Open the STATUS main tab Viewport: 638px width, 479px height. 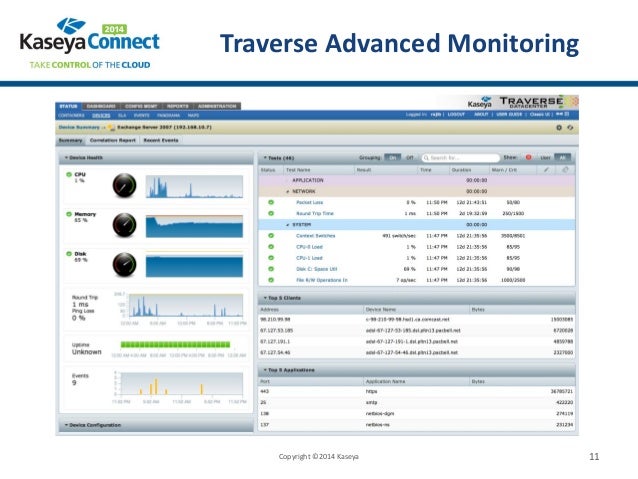pyautogui.click(x=68, y=106)
